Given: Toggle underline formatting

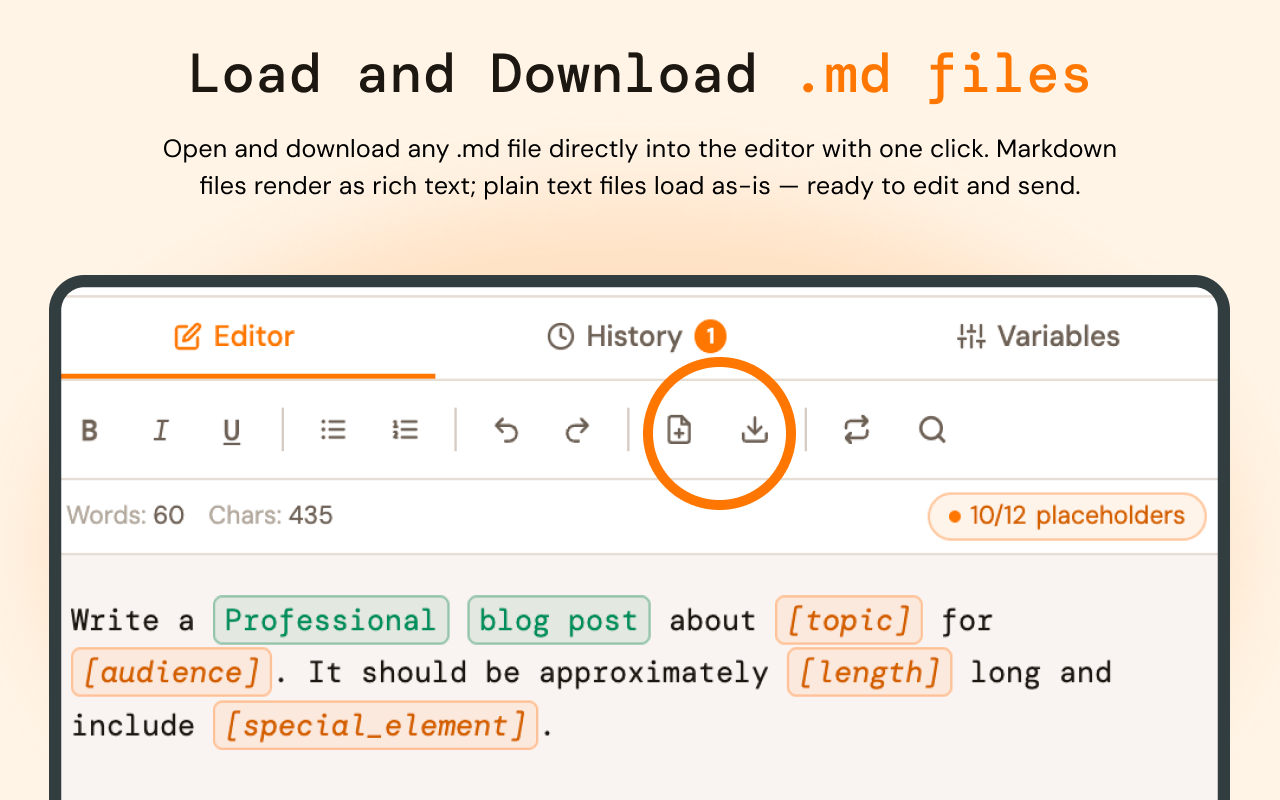Looking at the screenshot, I should tap(231, 431).
